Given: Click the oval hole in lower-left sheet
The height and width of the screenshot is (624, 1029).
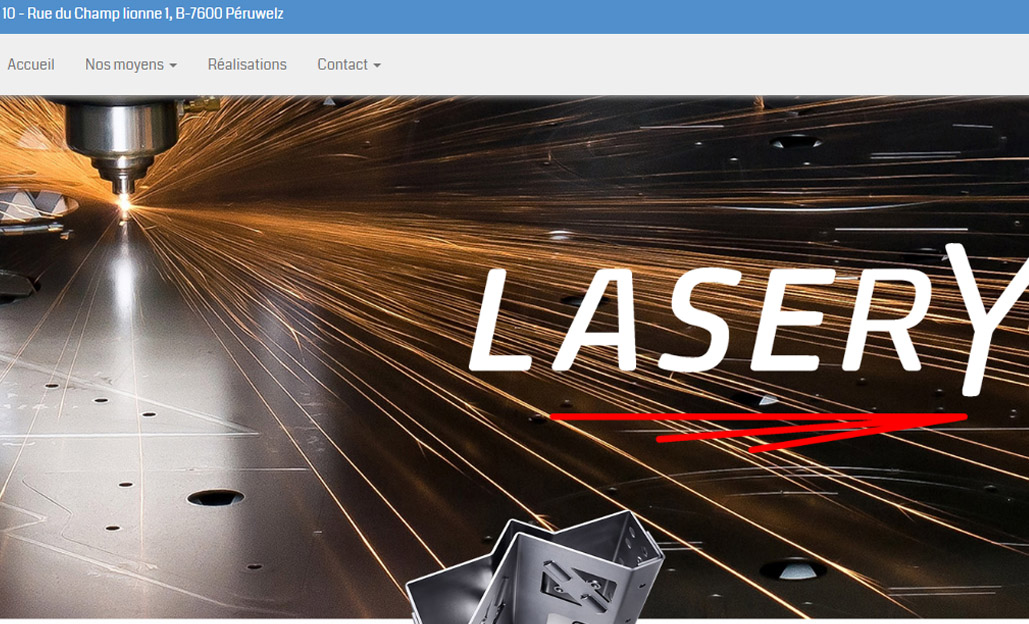Looking at the screenshot, I should (215, 497).
